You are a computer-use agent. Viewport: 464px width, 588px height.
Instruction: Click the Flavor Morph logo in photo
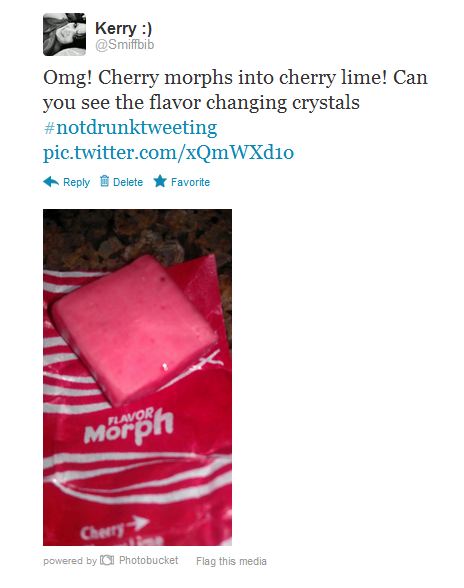tap(129, 426)
